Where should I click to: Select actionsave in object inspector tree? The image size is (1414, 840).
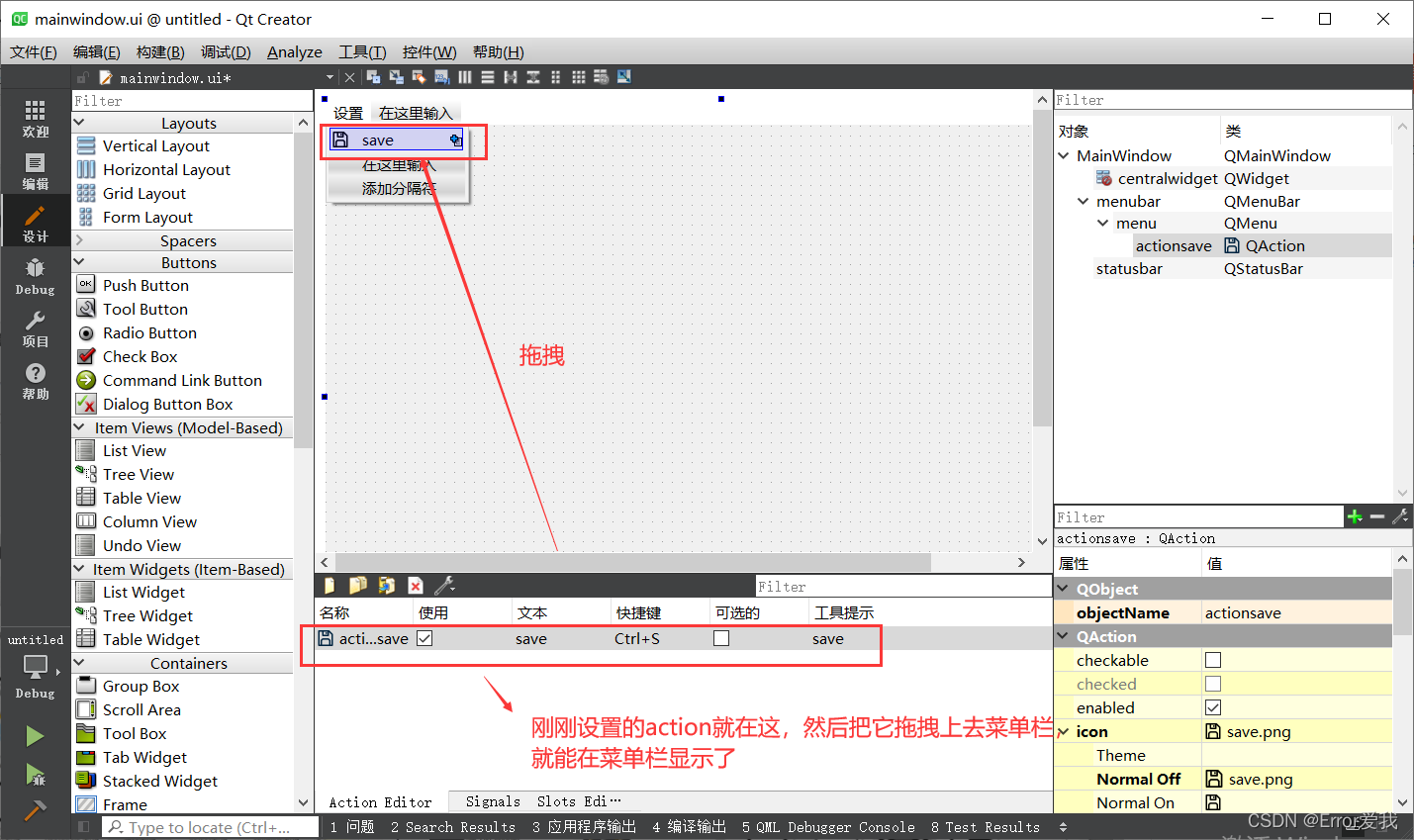(x=1174, y=245)
